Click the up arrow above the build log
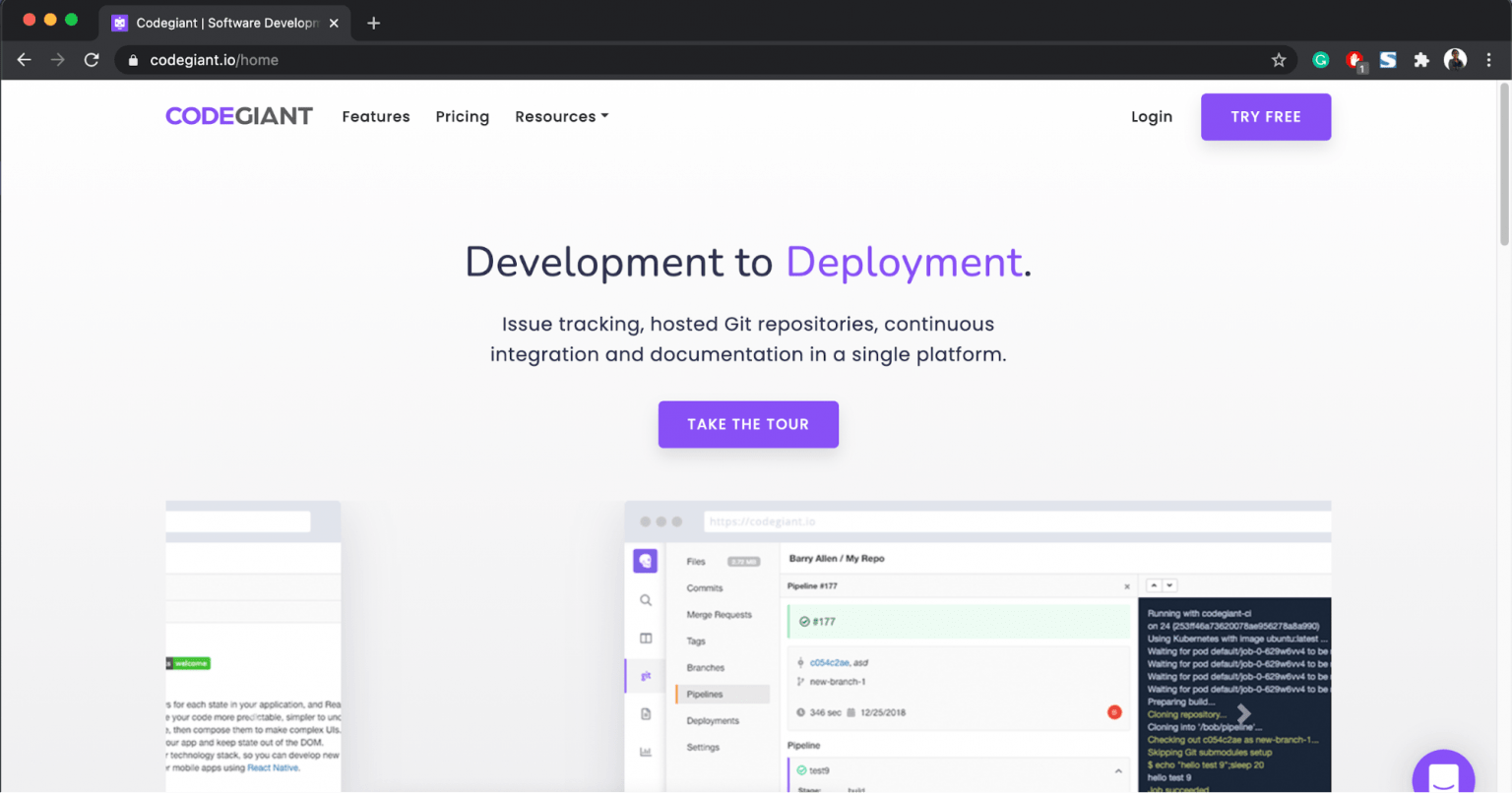This screenshot has height=793, width=1512. coord(1154,585)
